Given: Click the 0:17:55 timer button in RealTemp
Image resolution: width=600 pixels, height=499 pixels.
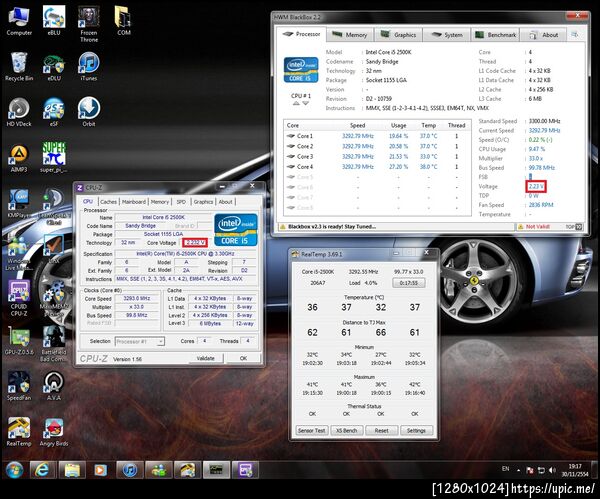Looking at the screenshot, I should point(409,283).
